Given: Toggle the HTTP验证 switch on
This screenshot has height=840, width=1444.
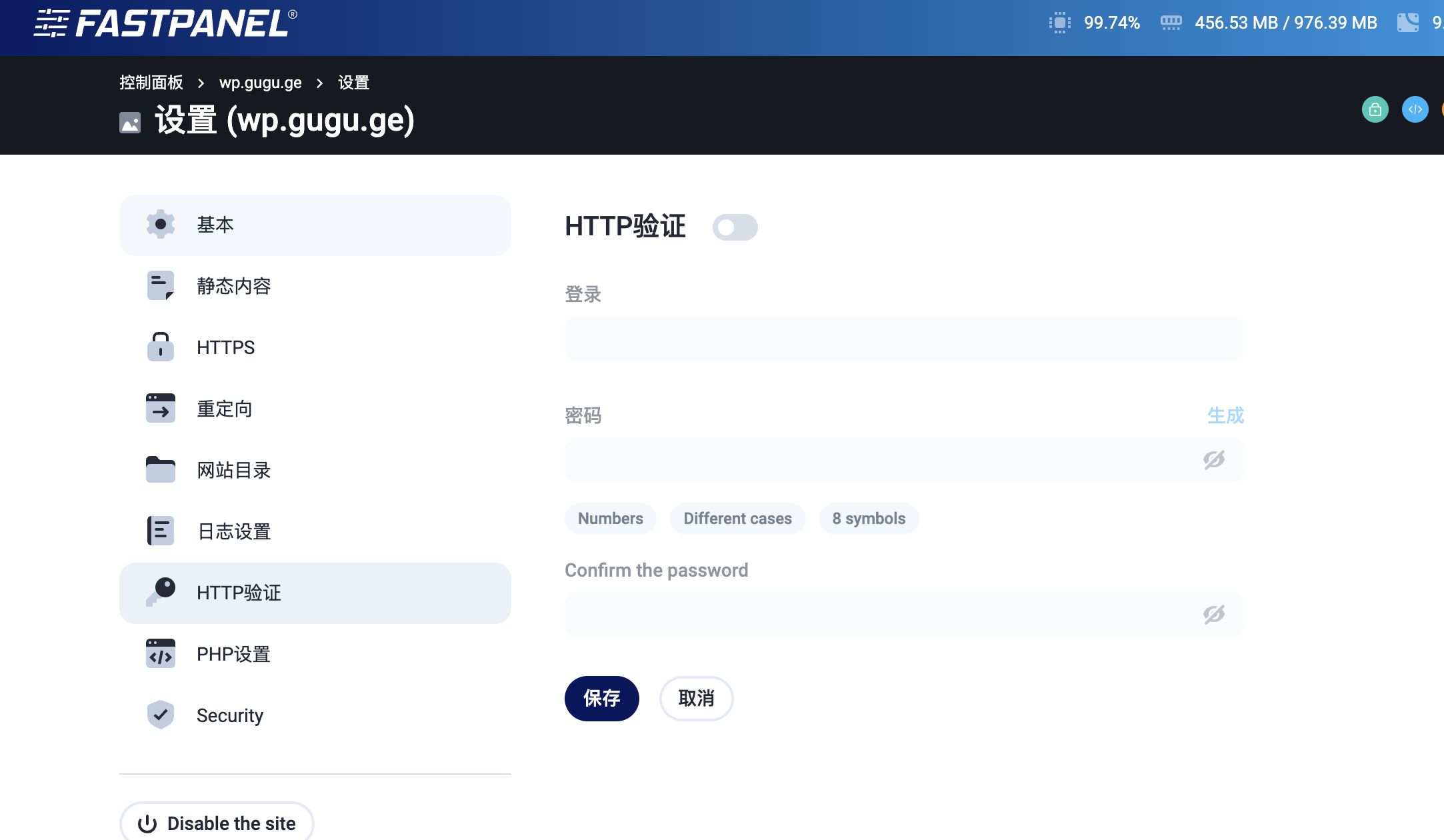Looking at the screenshot, I should pyautogui.click(x=735, y=227).
